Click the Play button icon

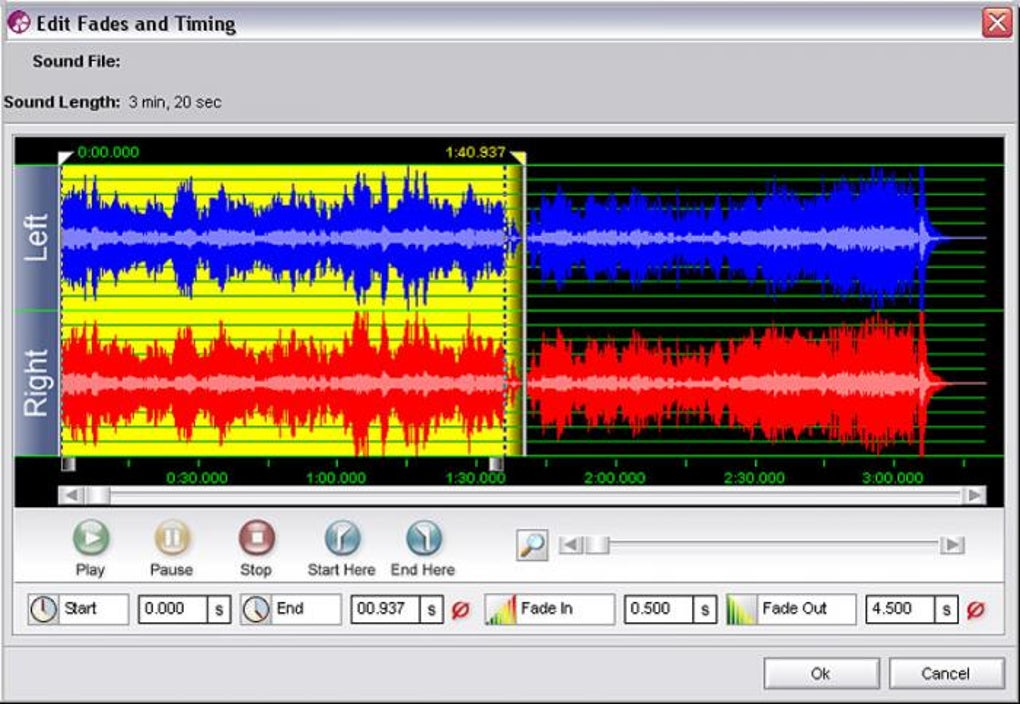click(91, 537)
